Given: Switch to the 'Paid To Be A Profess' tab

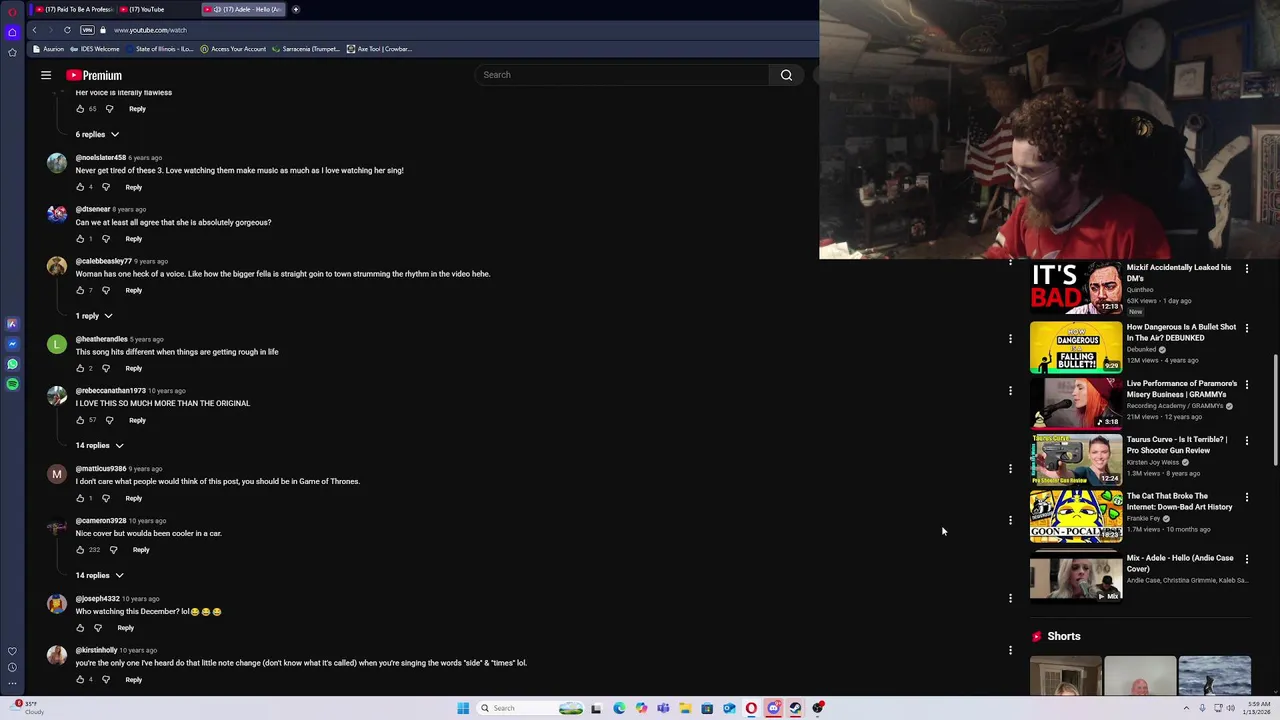Looking at the screenshot, I should click(75, 9).
